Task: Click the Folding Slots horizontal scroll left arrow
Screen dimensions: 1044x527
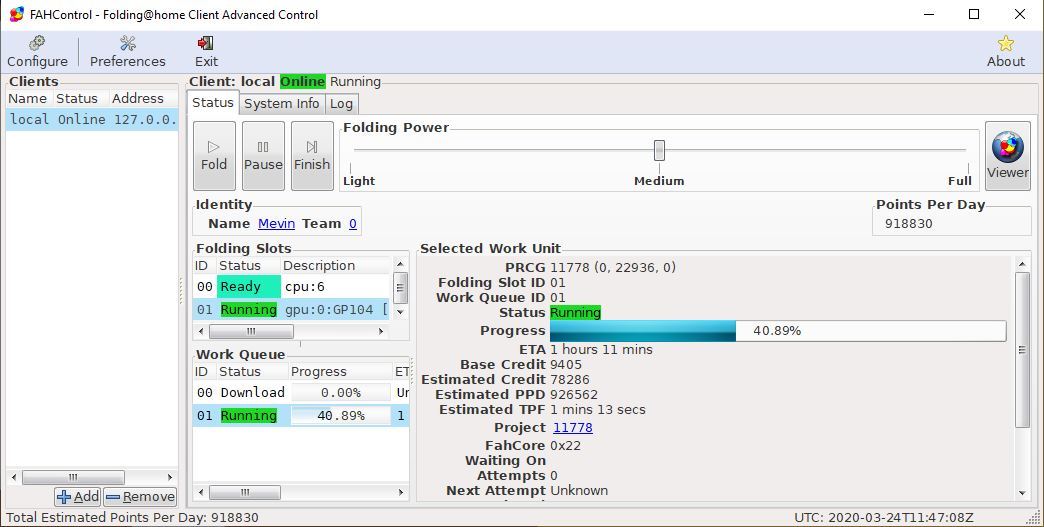Action: coord(202,331)
